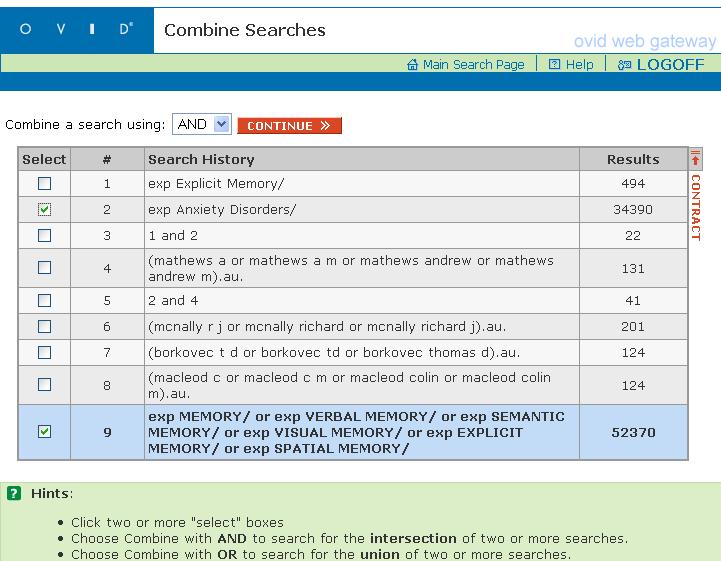The height and width of the screenshot is (561, 721).
Task: Click the 'exp Explicit Memory/' search text
Action: click(x=216, y=183)
